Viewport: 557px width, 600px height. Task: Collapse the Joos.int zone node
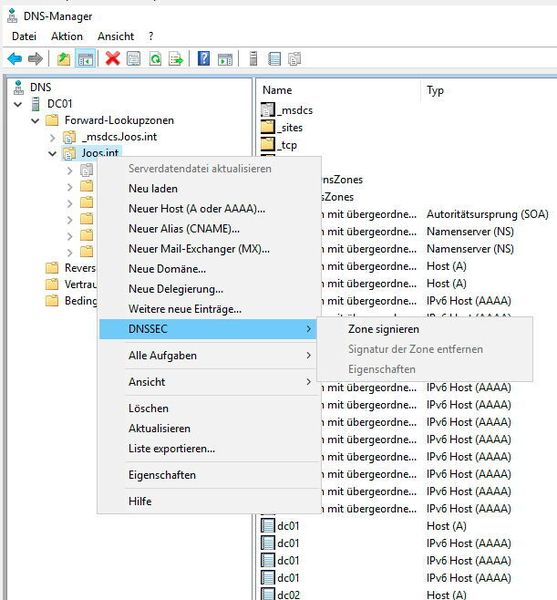[52, 154]
